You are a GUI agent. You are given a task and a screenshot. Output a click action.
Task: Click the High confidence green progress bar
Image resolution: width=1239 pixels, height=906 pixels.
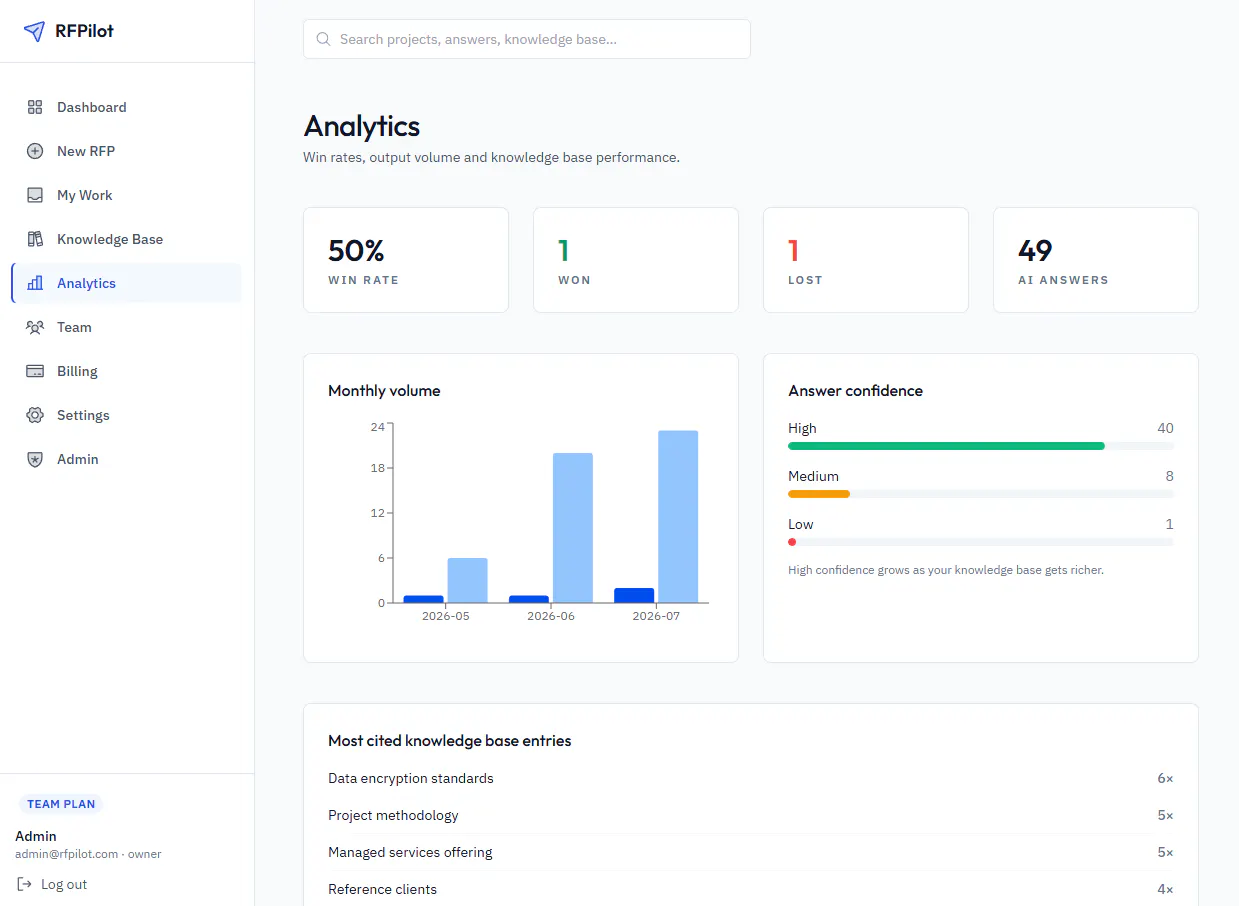pos(946,446)
